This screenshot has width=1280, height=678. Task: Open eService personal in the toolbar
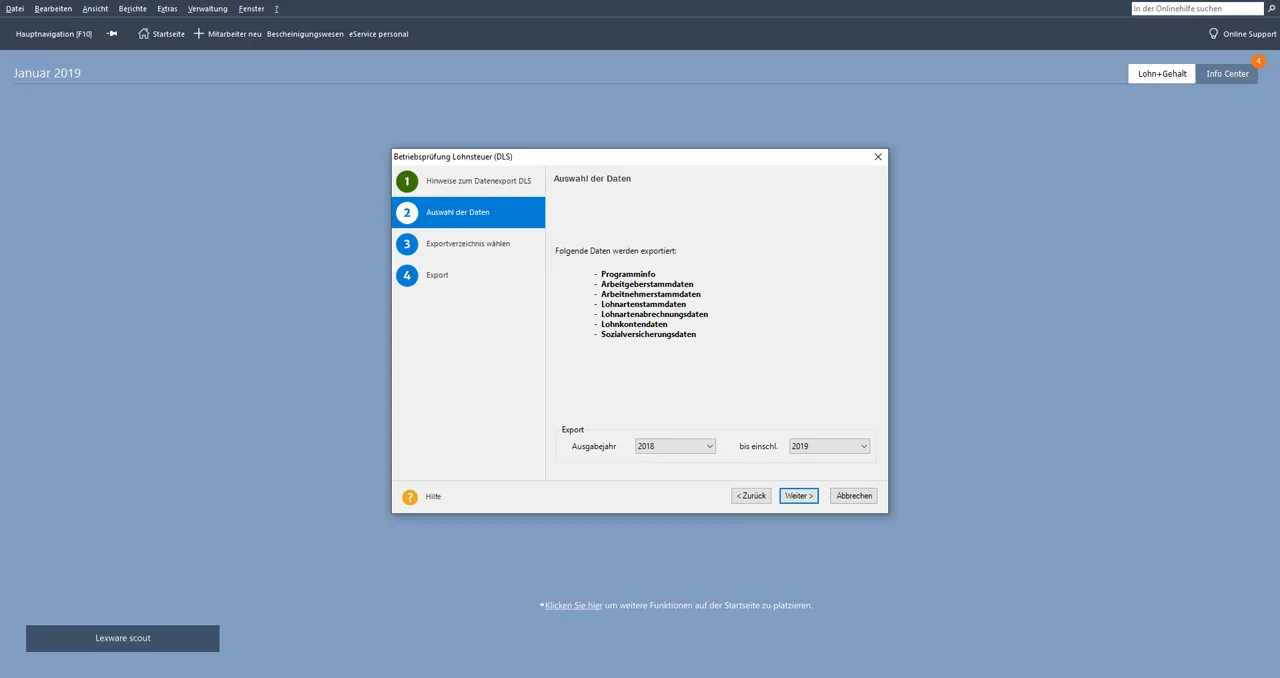pos(379,34)
